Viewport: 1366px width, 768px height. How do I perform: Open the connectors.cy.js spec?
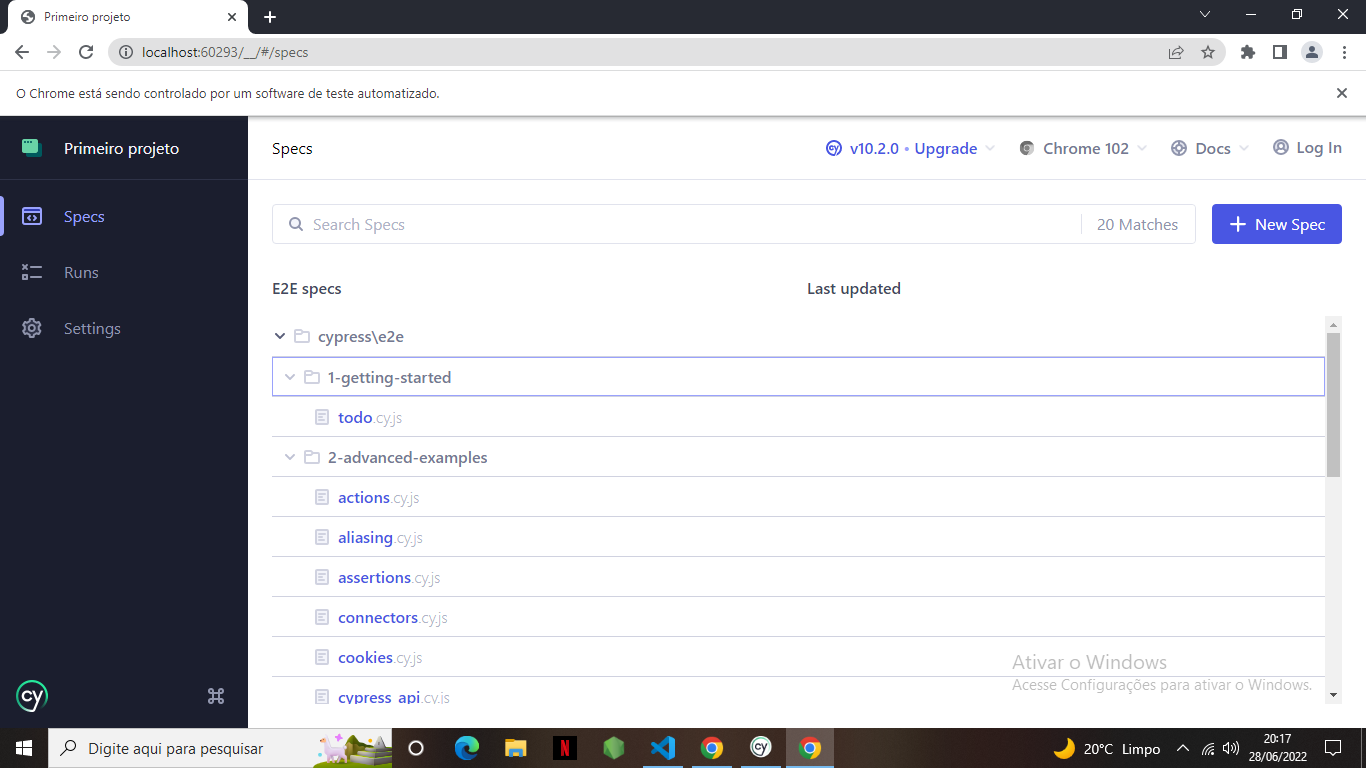point(393,617)
